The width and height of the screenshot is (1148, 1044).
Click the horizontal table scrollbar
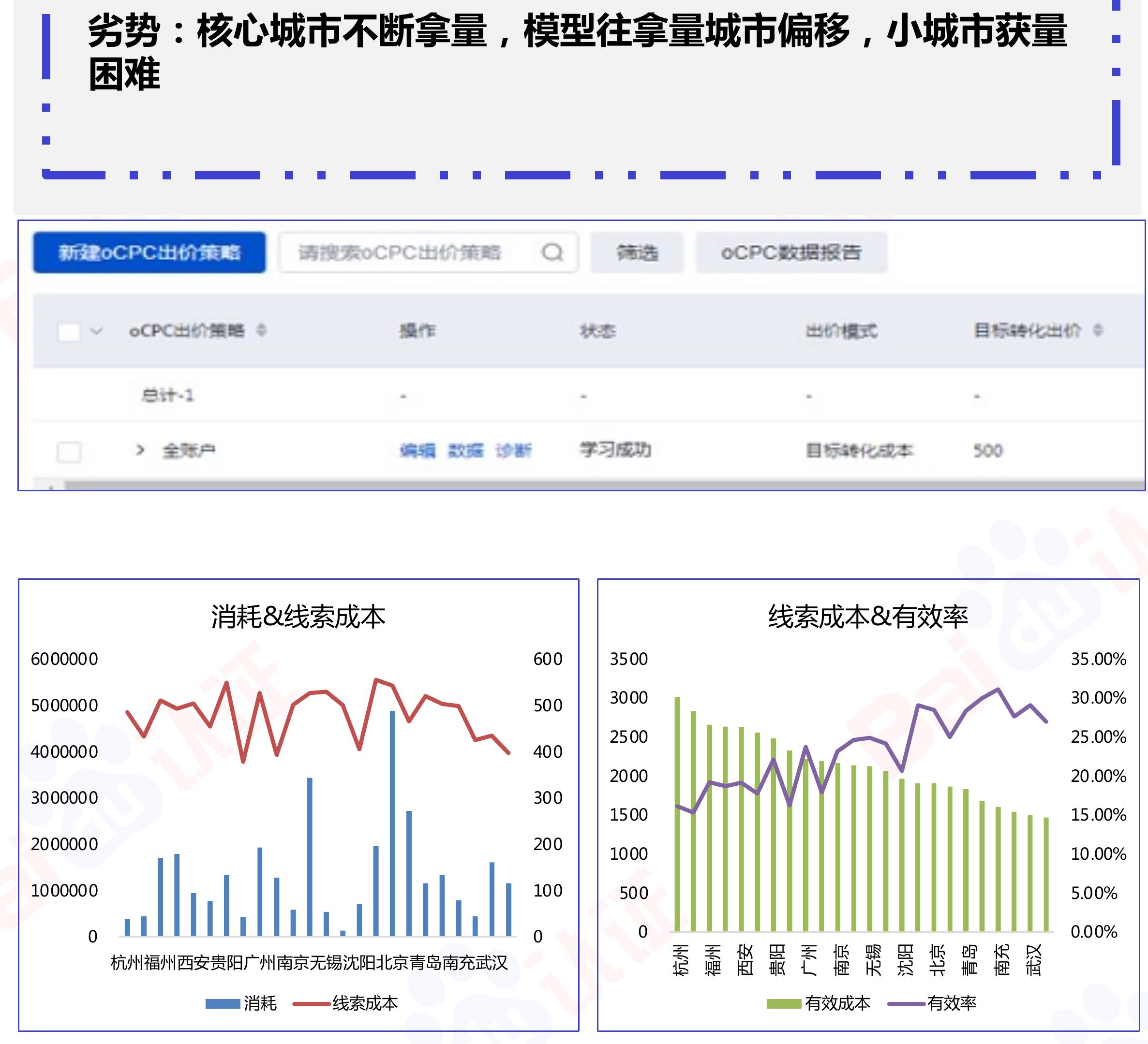(x=604, y=485)
